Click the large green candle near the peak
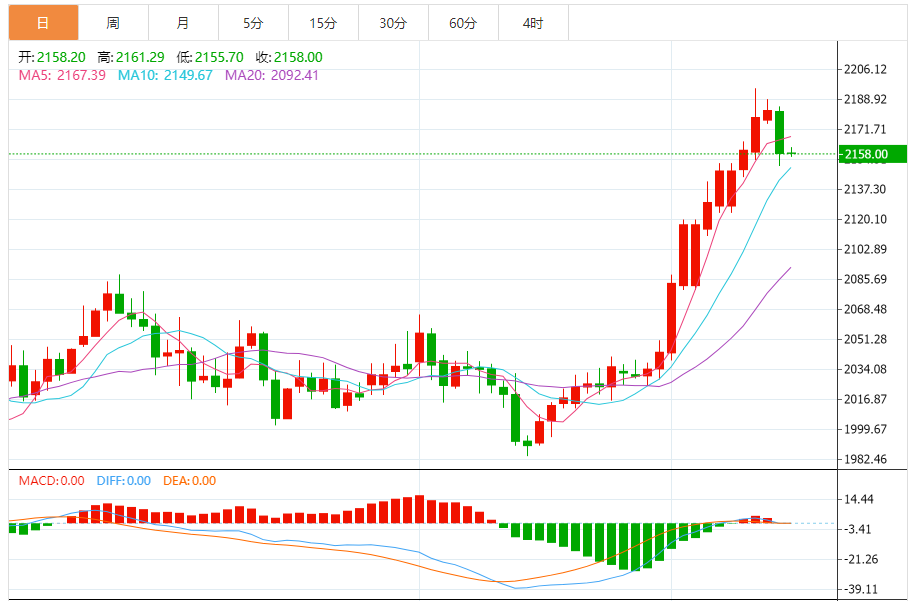Viewport: 915px width, 601px height. click(780, 132)
